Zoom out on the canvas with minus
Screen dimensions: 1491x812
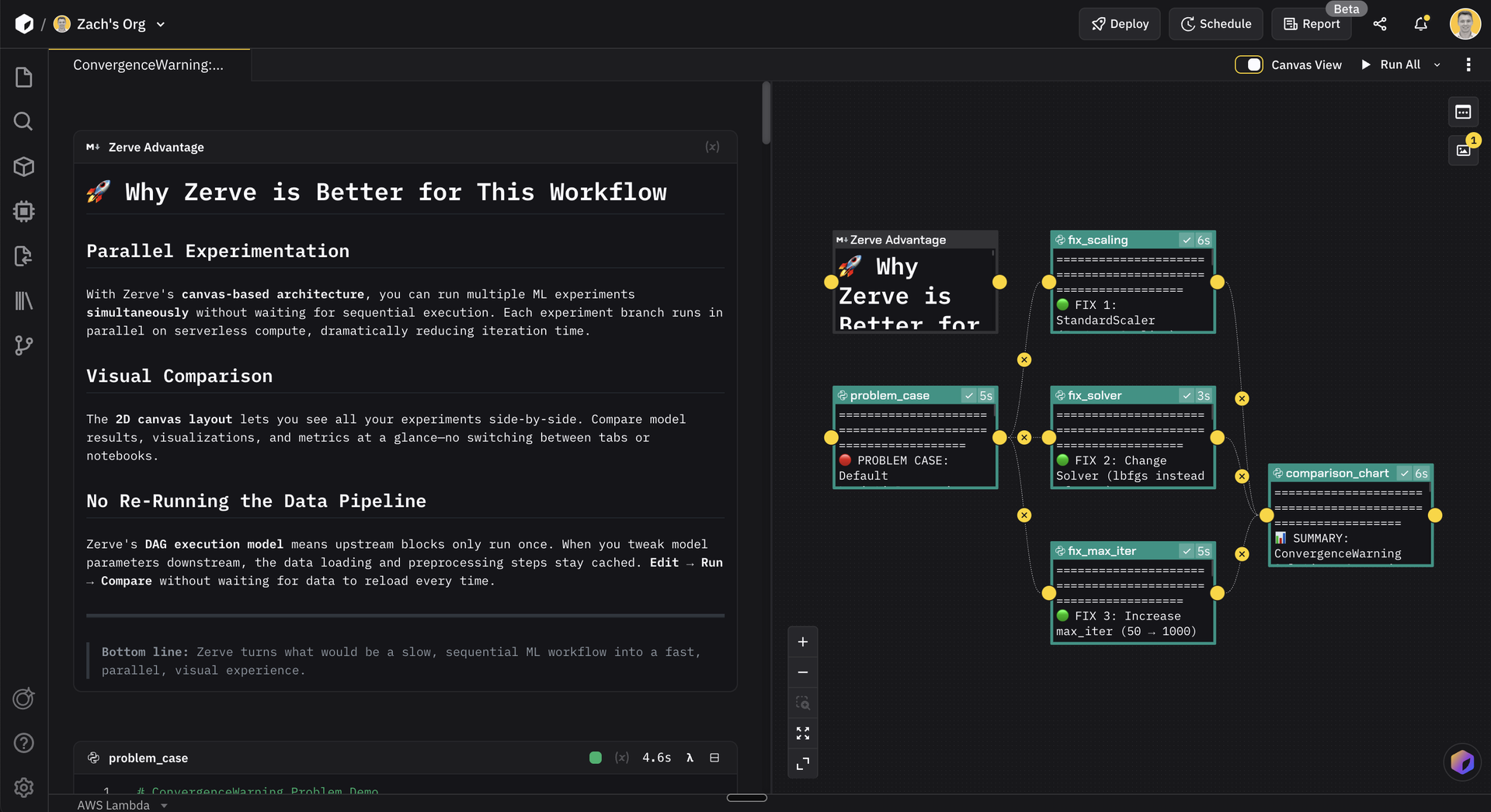803,672
